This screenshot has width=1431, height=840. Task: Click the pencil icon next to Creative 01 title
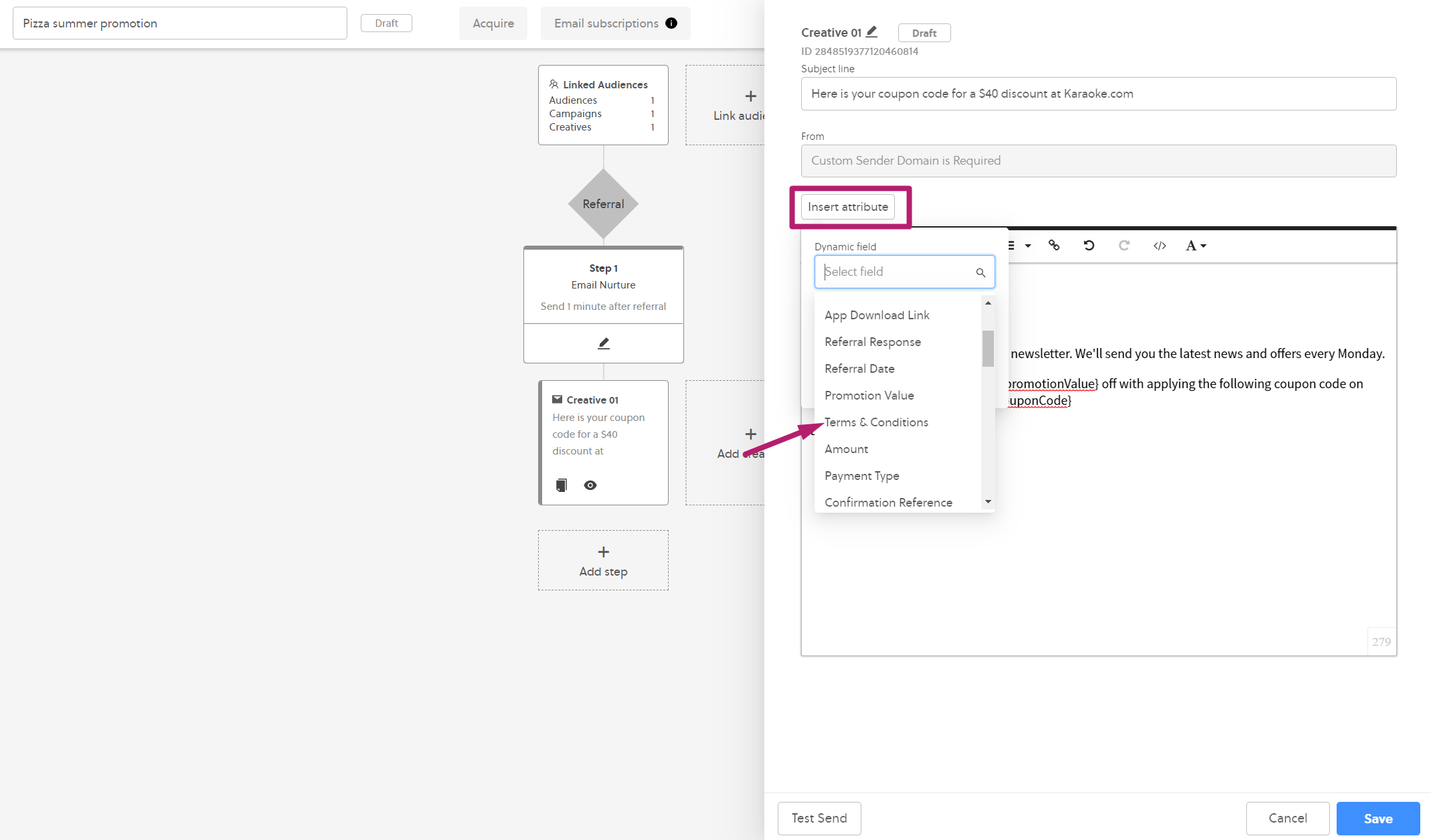[x=871, y=31]
